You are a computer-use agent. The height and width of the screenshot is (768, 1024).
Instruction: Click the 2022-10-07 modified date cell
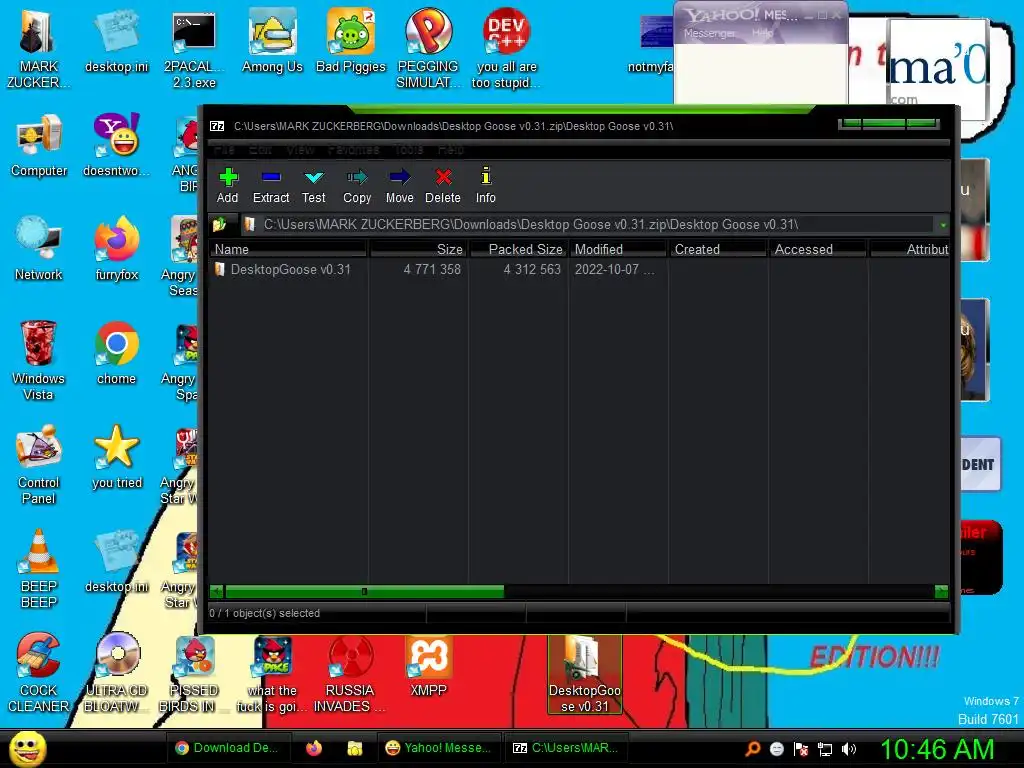click(614, 269)
